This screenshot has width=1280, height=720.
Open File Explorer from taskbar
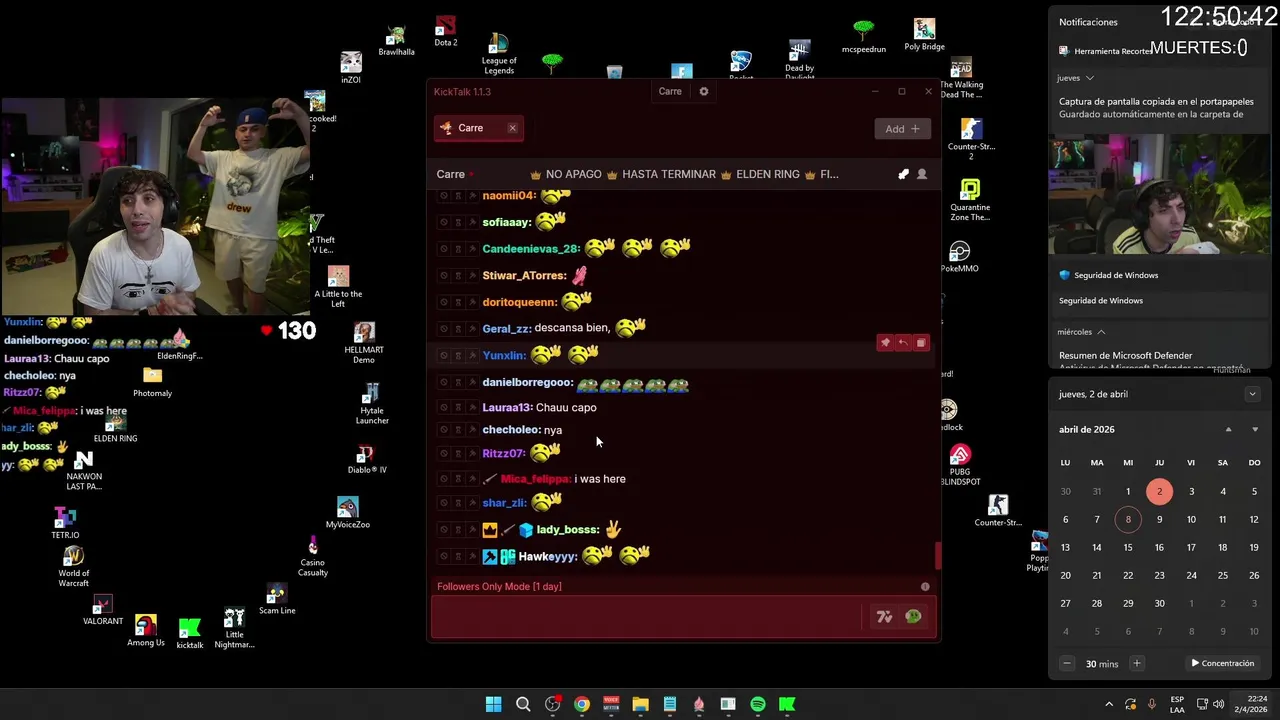(x=640, y=704)
